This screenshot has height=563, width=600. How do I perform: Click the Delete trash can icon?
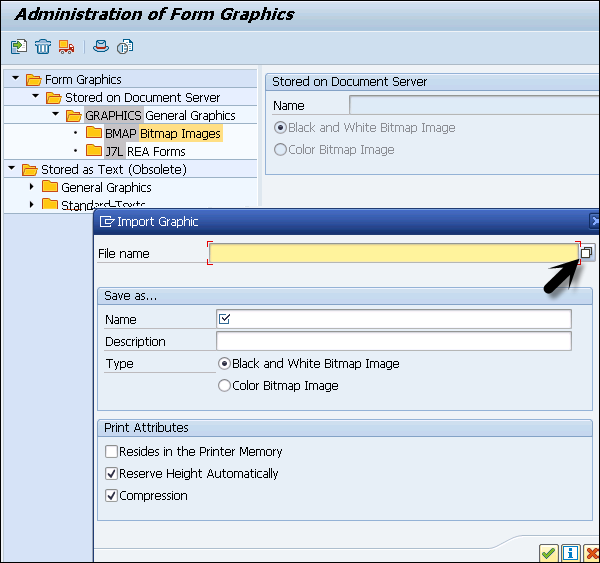point(43,46)
